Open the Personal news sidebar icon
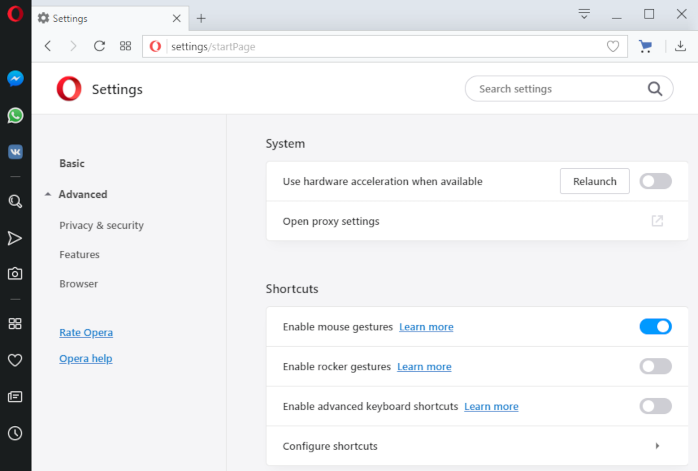The width and height of the screenshot is (698, 471). point(15,396)
